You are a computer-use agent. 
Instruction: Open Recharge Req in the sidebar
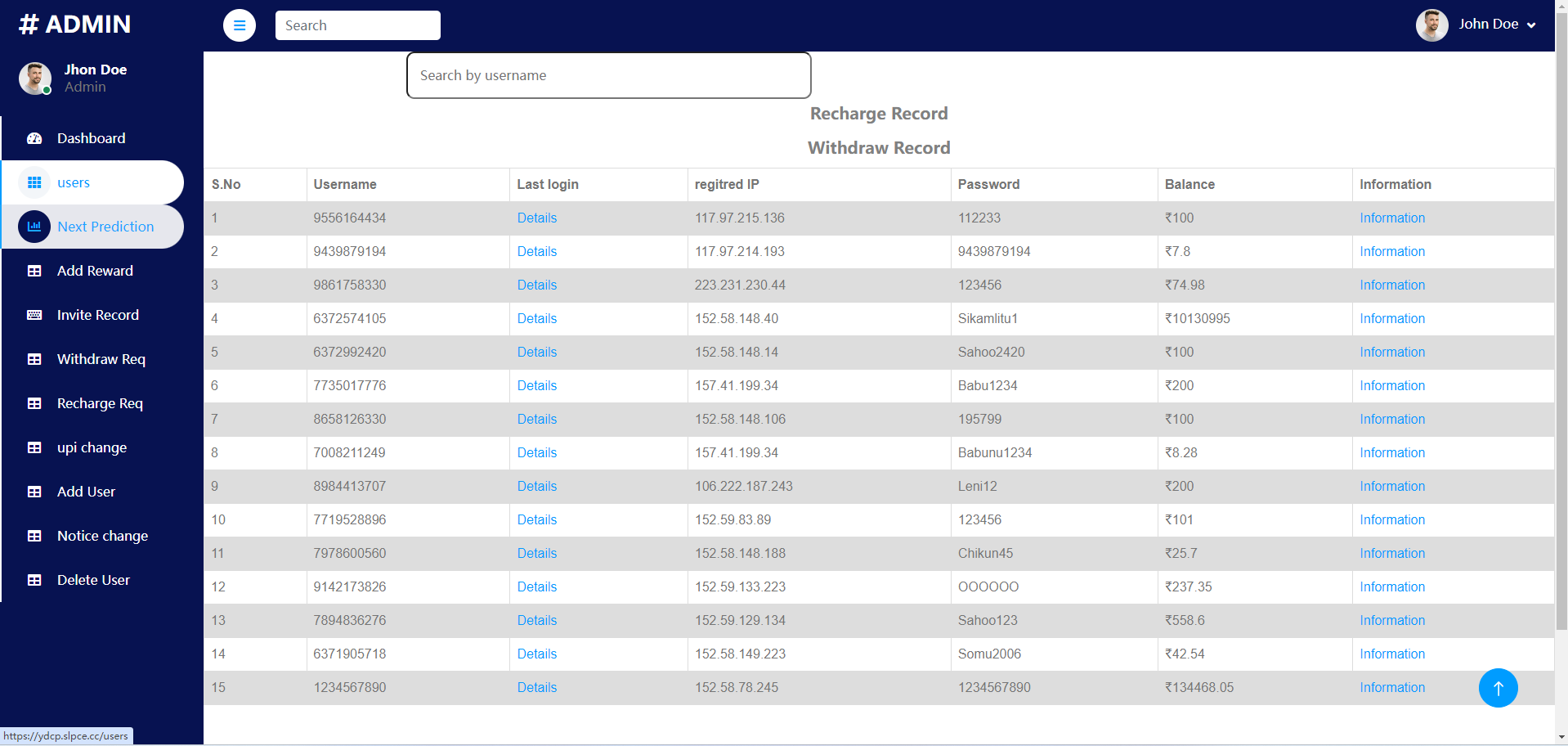(92, 403)
